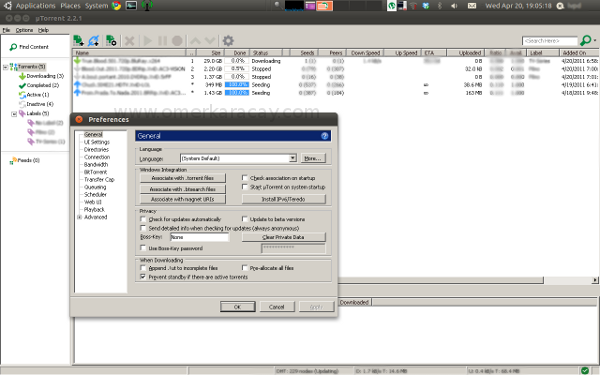This screenshot has width=600, height=375.
Task: Select Connection in preferences list
Action: tap(97, 157)
